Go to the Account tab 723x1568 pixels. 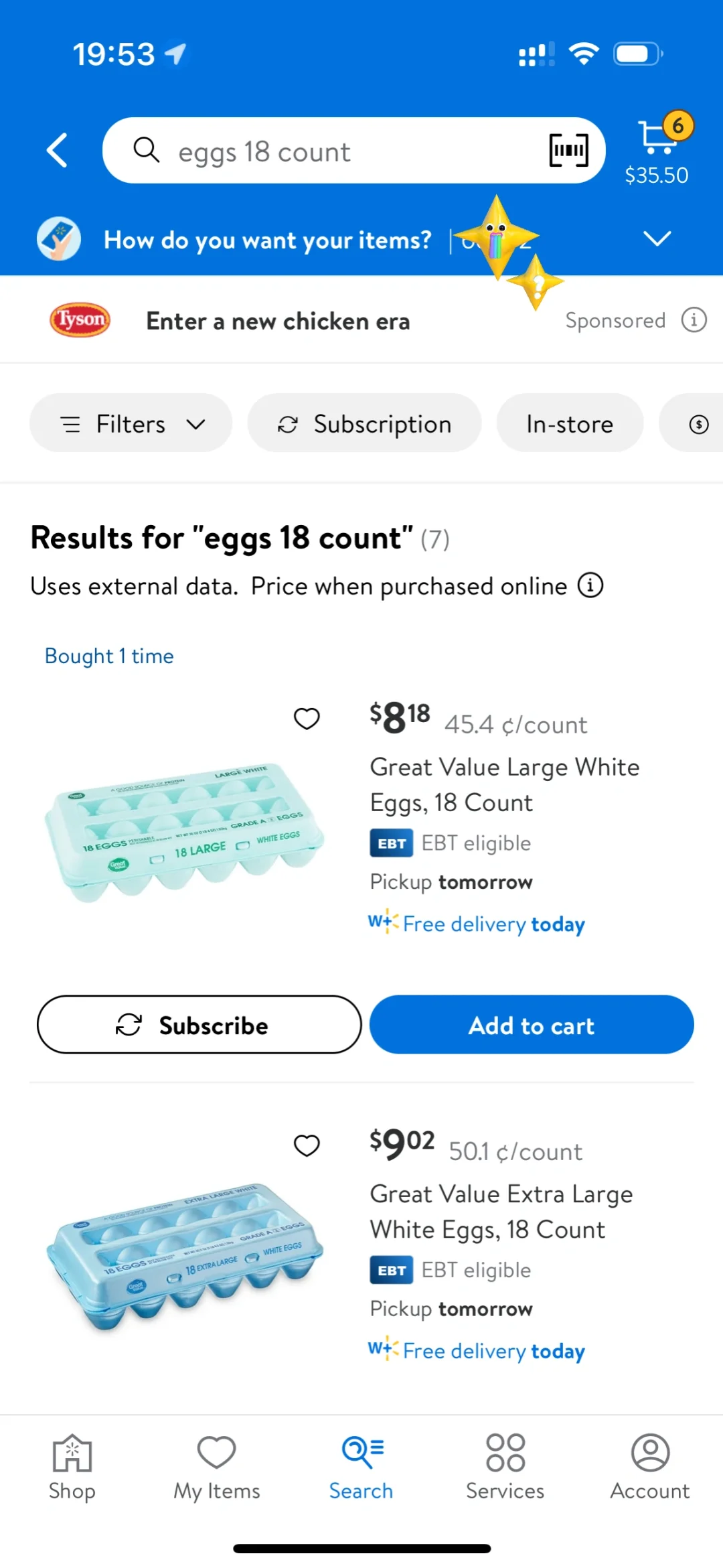pos(649,1468)
